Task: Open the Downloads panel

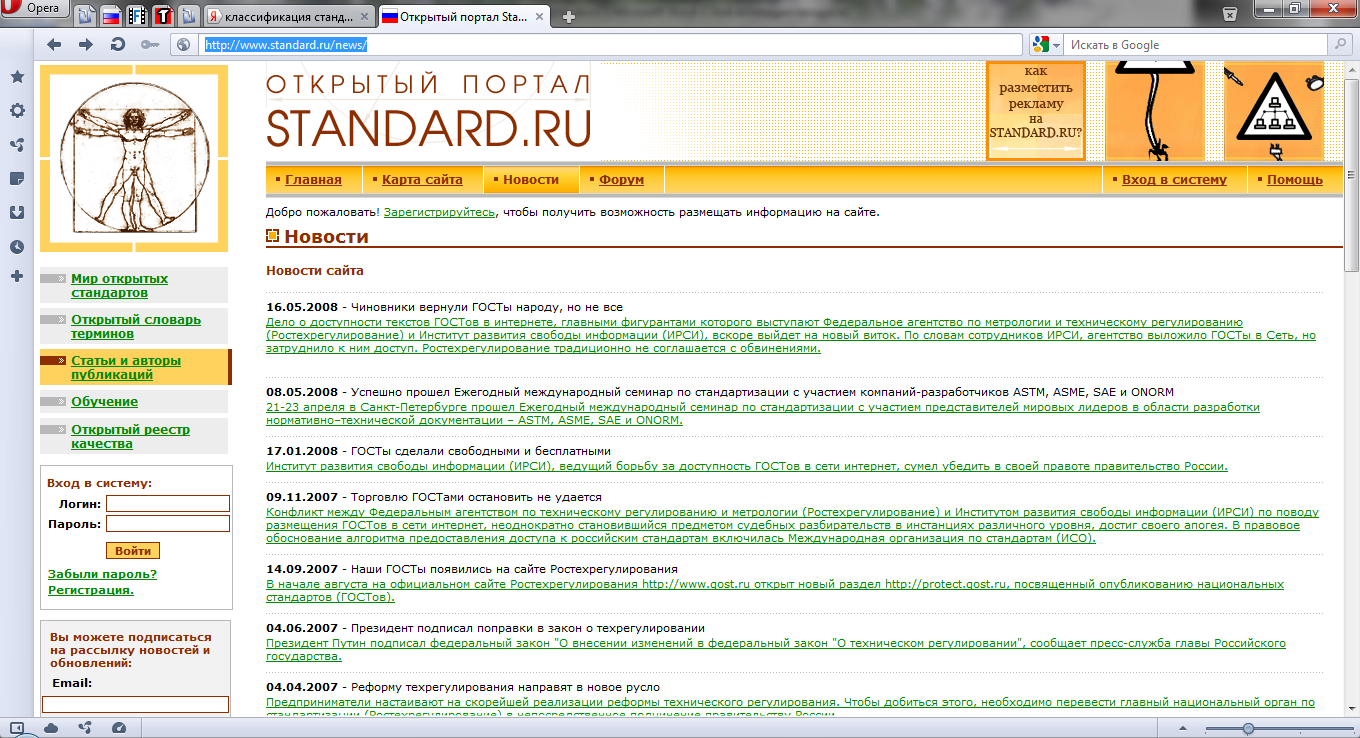Action: tap(17, 213)
